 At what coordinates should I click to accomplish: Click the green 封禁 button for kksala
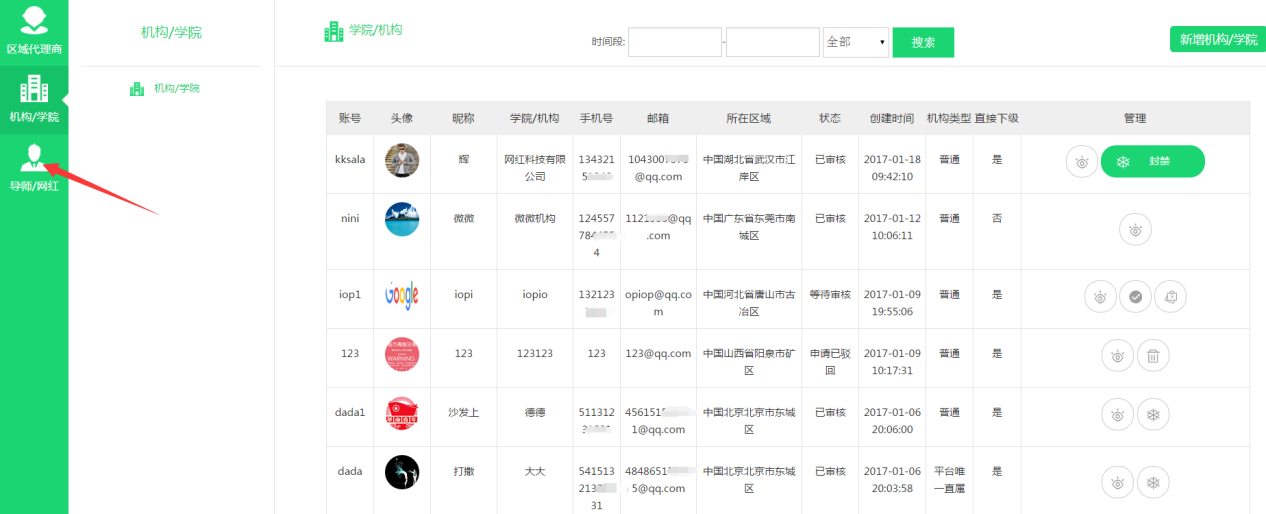click(x=1153, y=162)
